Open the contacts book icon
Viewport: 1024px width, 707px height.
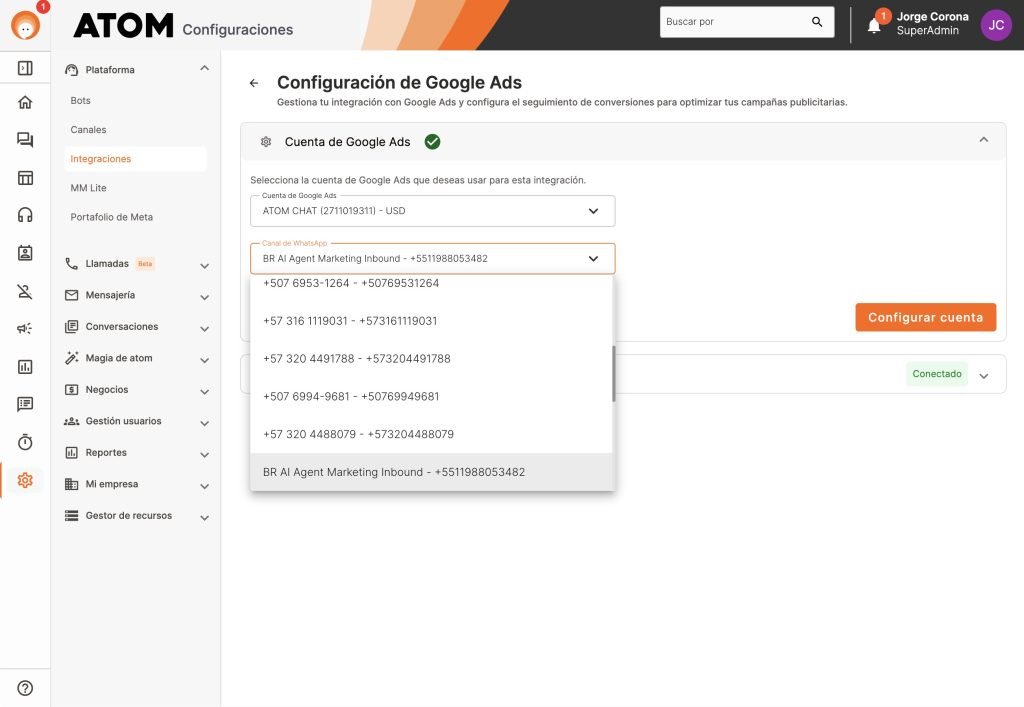click(x=25, y=253)
